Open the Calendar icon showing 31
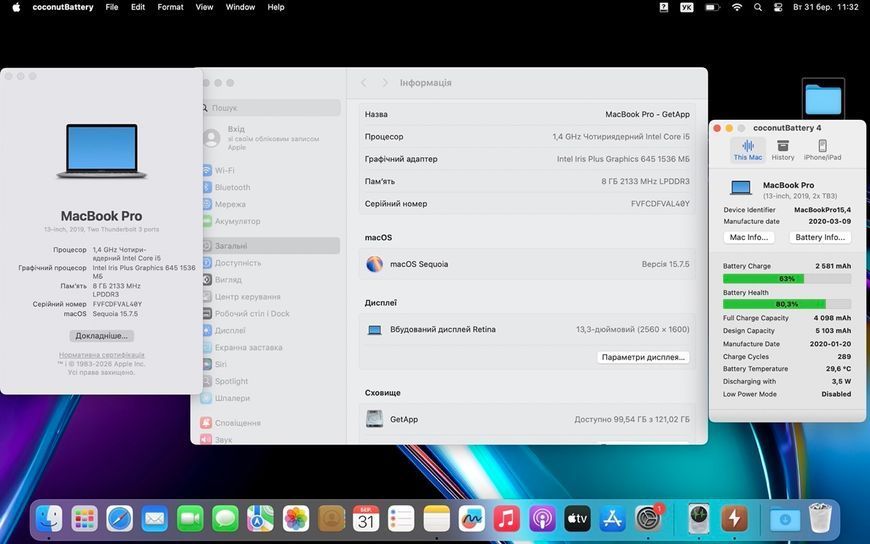The image size is (870, 544). click(366, 519)
